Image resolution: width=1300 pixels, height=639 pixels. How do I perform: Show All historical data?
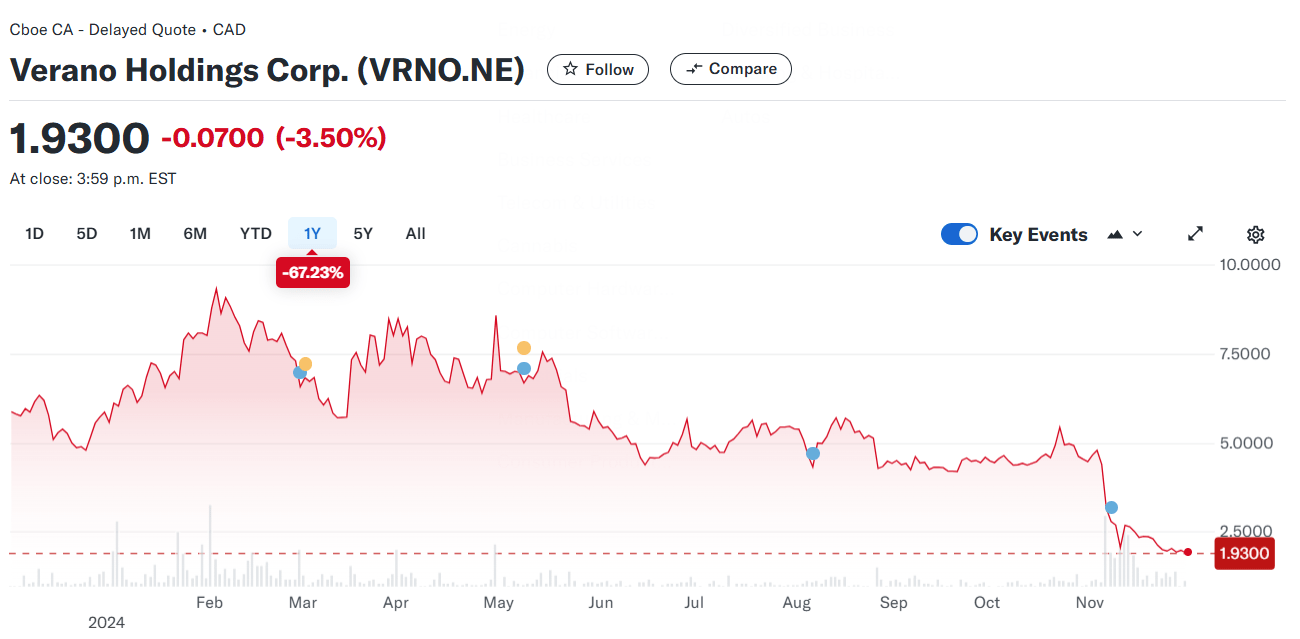pyautogui.click(x=415, y=233)
